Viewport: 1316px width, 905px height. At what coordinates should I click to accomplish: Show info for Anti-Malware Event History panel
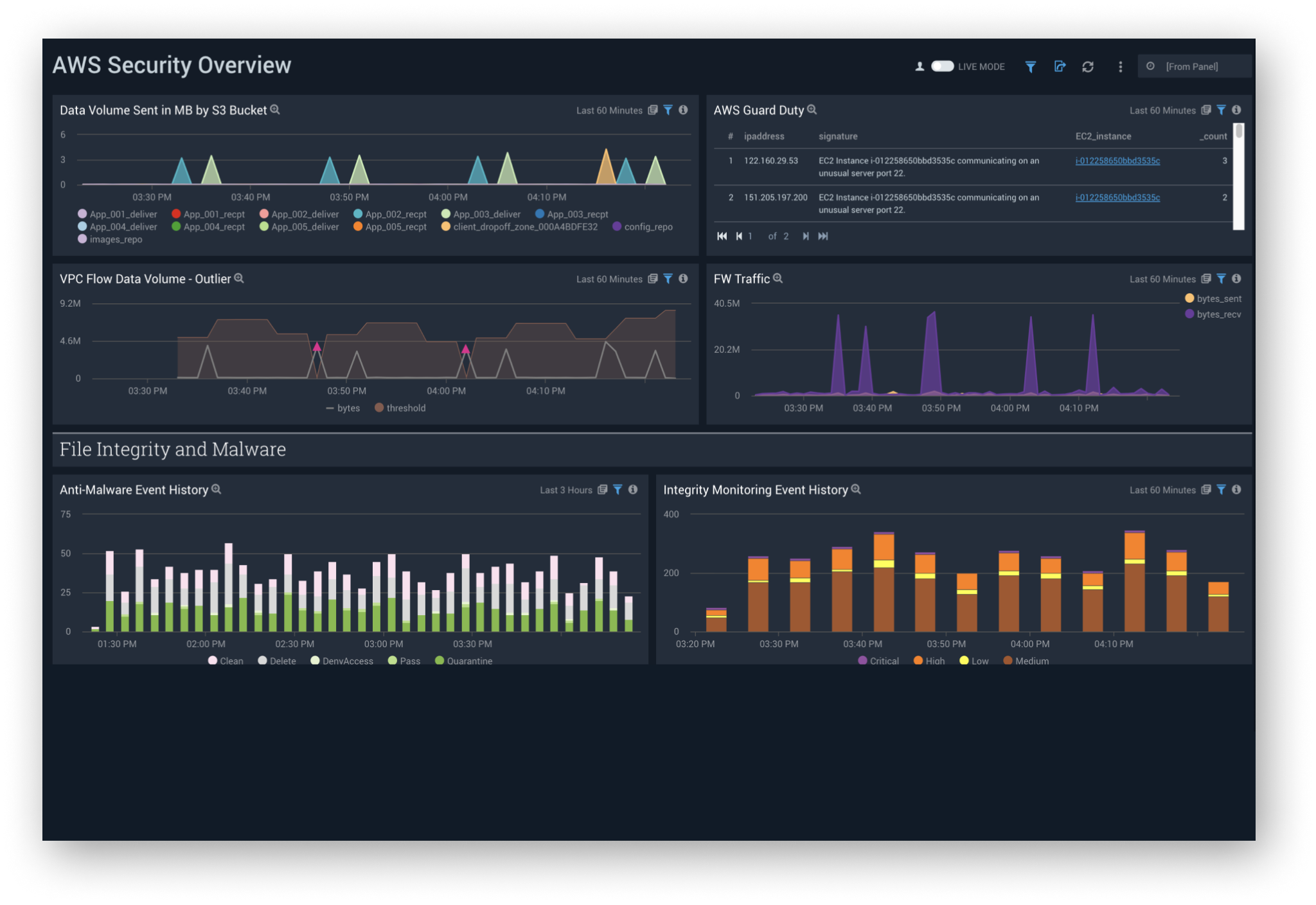(633, 489)
